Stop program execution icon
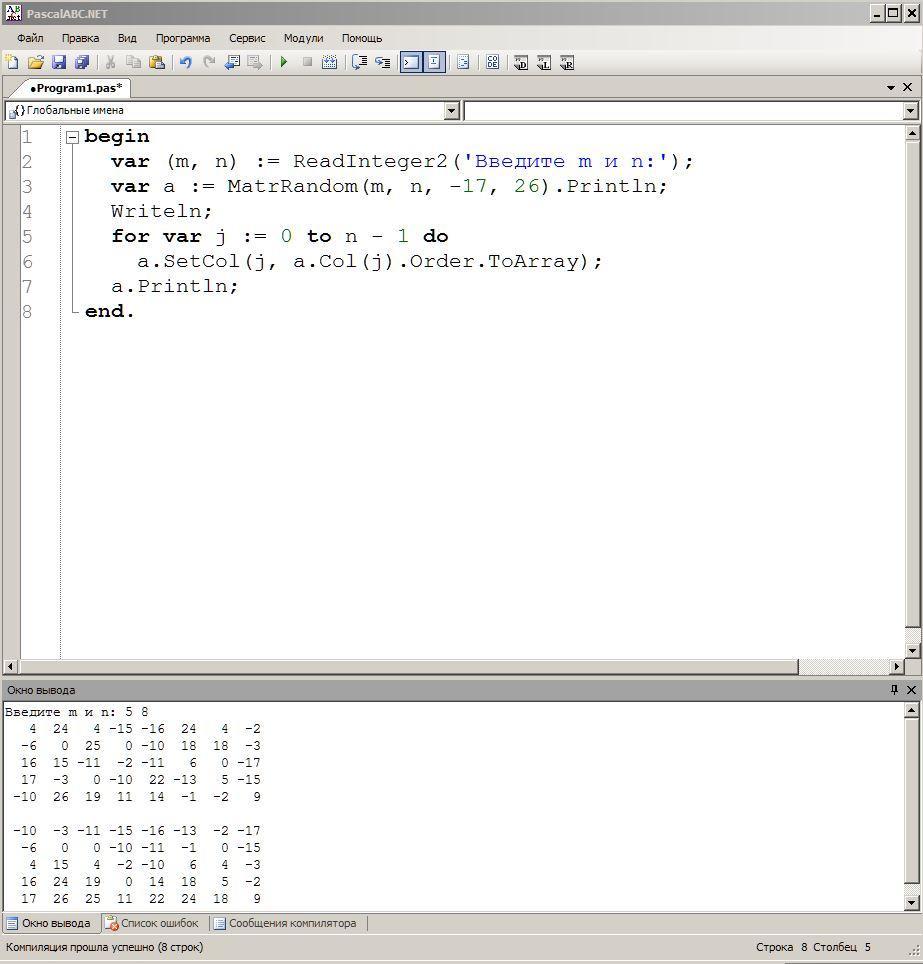This screenshot has width=923, height=964. pyautogui.click(x=307, y=62)
